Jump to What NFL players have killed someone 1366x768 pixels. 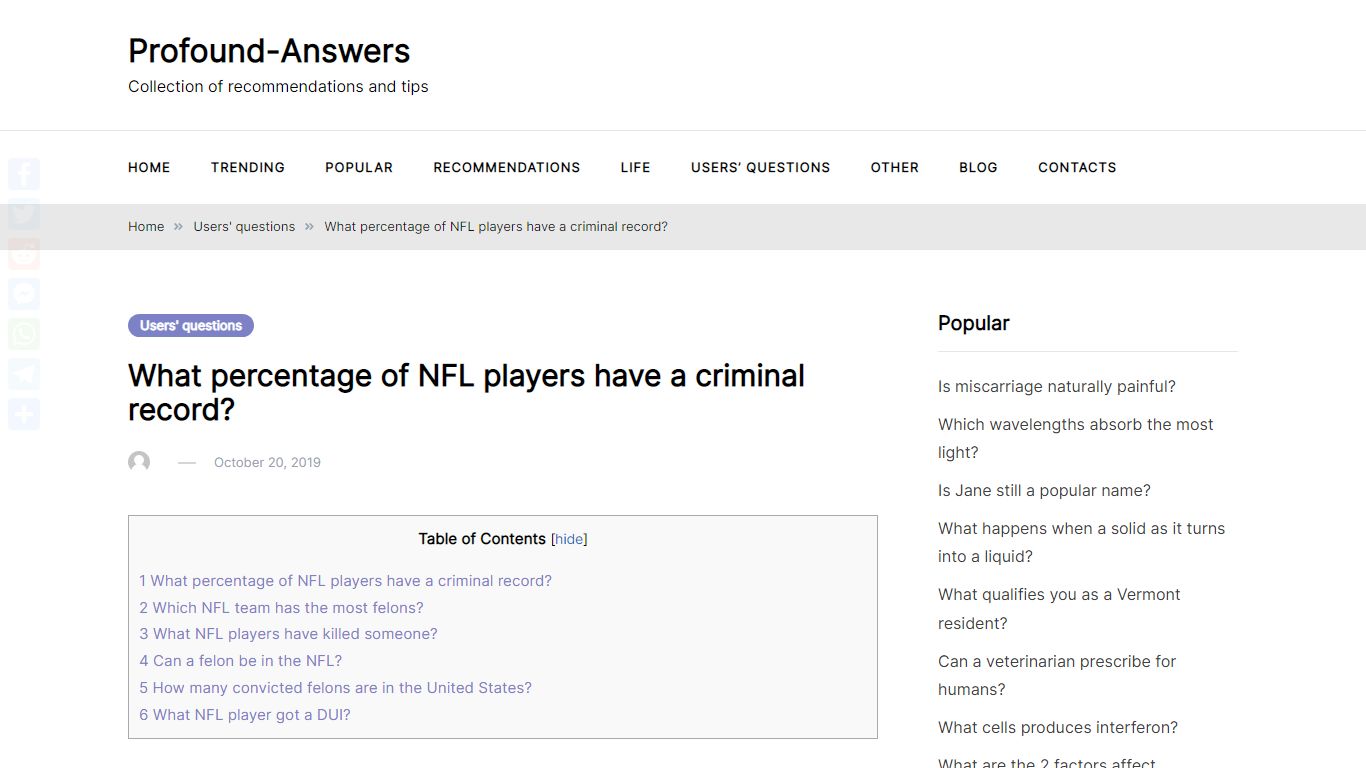288,634
